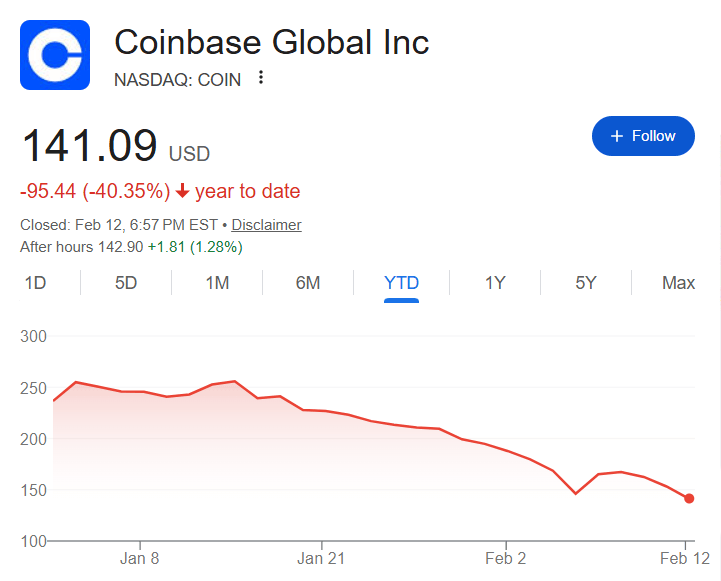Click the plus icon in Follow button
This screenshot has height=581, width=721.
click(x=616, y=136)
